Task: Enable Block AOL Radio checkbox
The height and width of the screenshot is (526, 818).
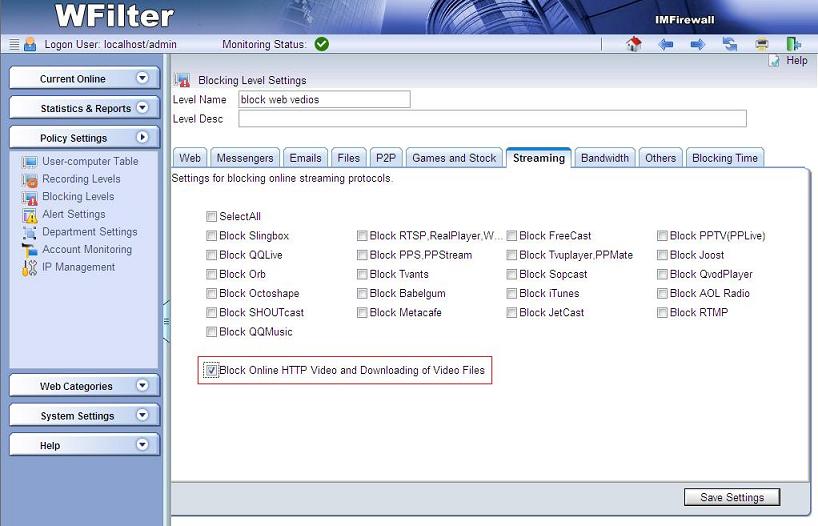Action: coord(663,293)
